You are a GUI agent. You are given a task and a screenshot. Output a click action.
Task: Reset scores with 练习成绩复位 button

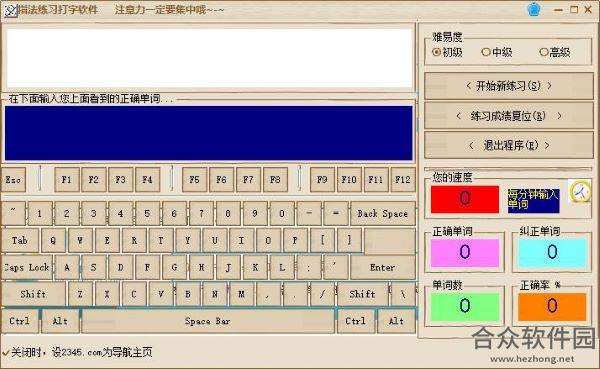pyautogui.click(x=509, y=116)
